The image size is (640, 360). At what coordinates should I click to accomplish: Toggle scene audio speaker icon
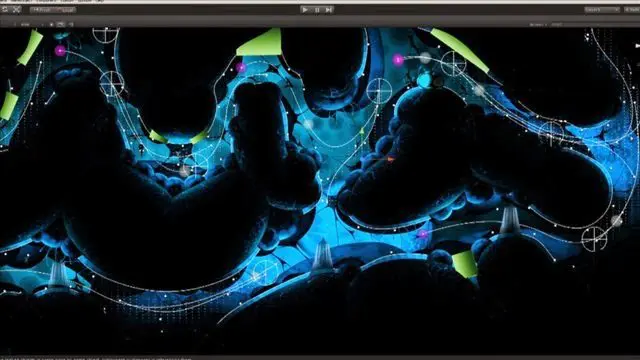pos(71,24)
